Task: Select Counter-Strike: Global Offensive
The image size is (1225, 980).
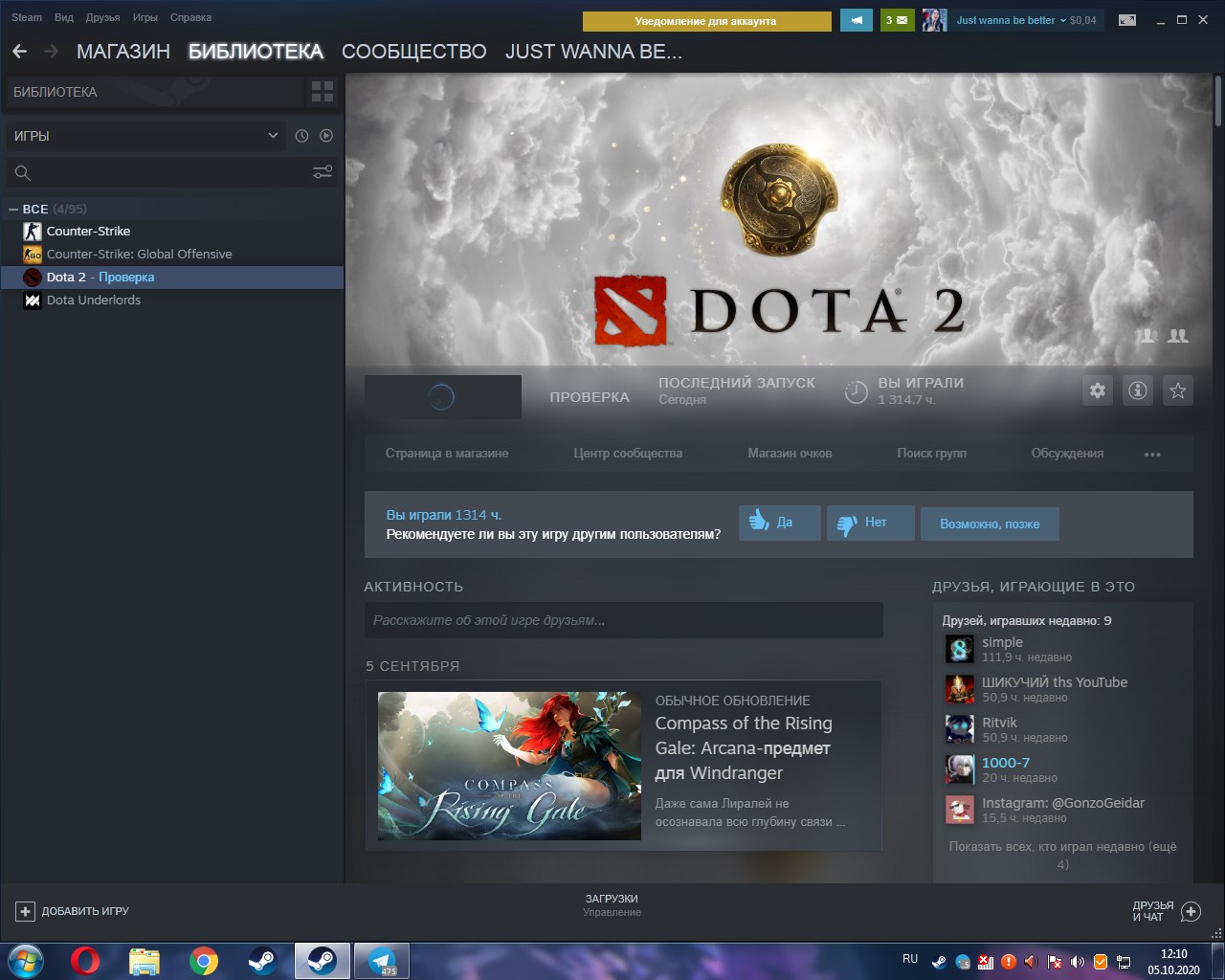Action: [x=172, y=254]
